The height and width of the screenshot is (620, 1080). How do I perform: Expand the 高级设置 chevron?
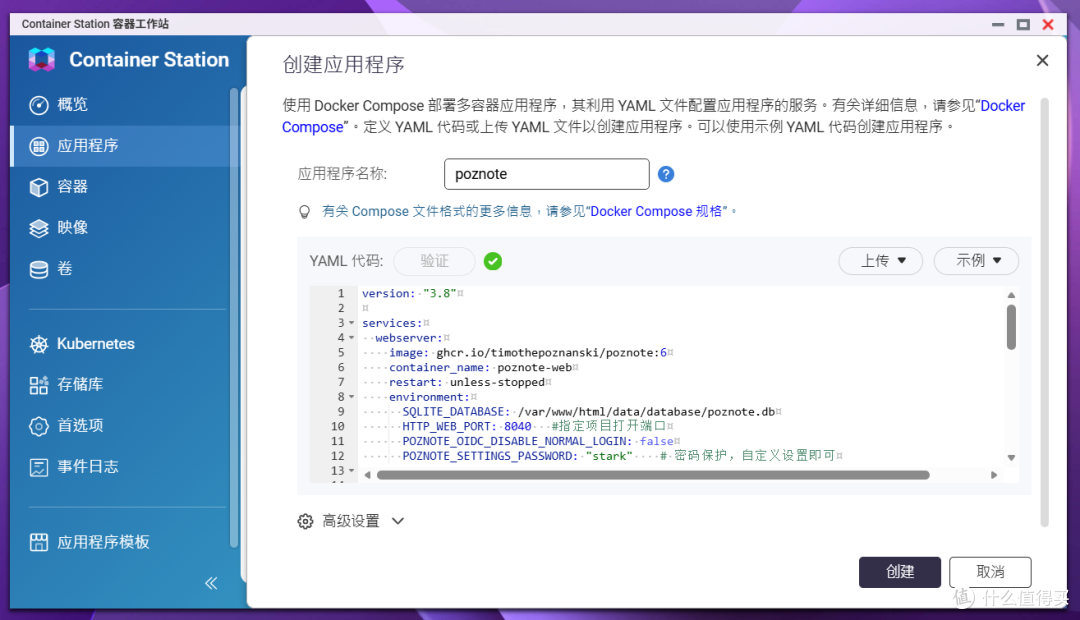pos(397,521)
